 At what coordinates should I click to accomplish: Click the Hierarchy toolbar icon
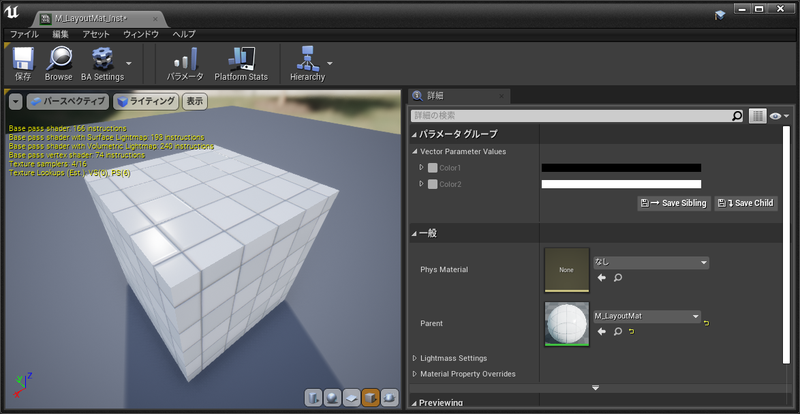click(x=307, y=59)
